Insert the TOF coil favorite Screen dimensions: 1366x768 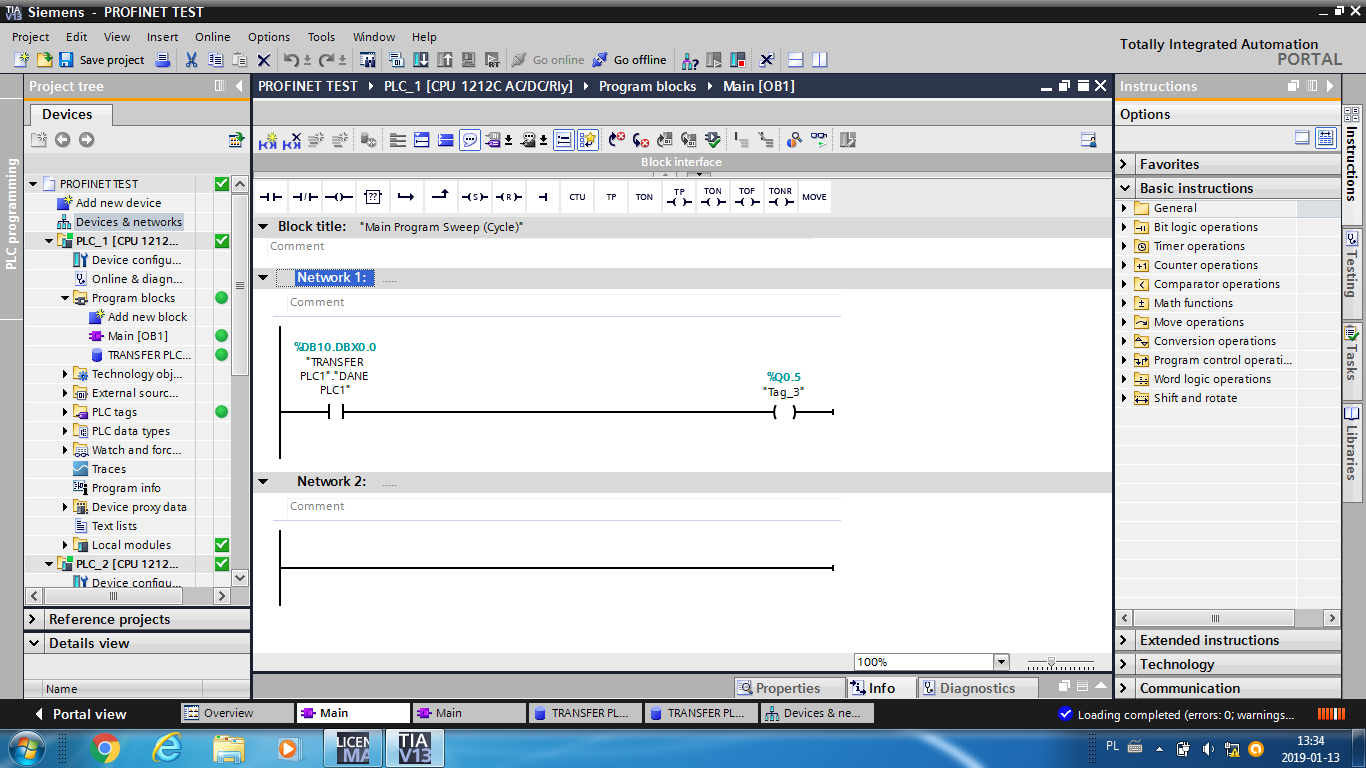[x=747, y=197]
